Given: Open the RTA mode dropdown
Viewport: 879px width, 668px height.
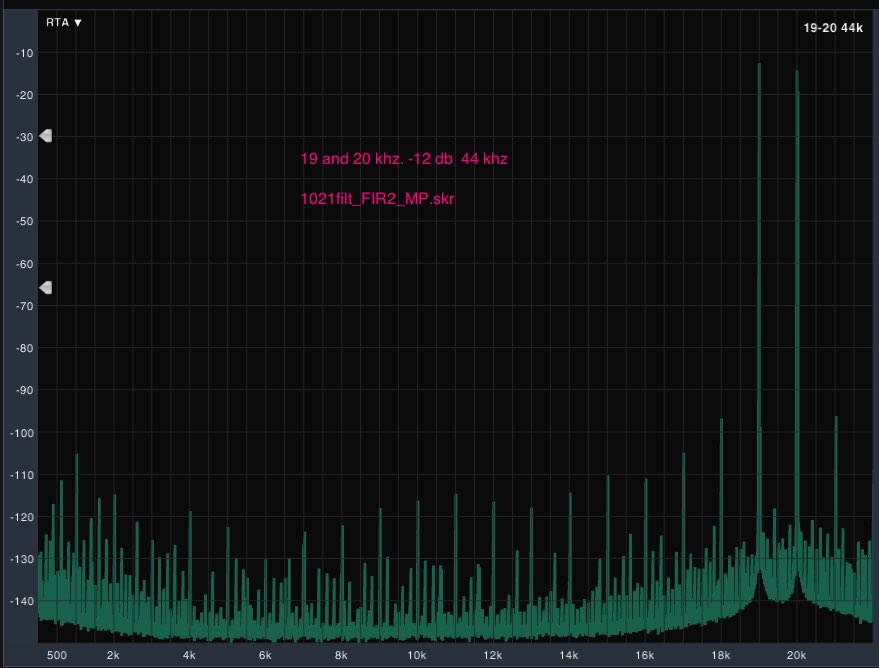Looking at the screenshot, I should (63, 22).
